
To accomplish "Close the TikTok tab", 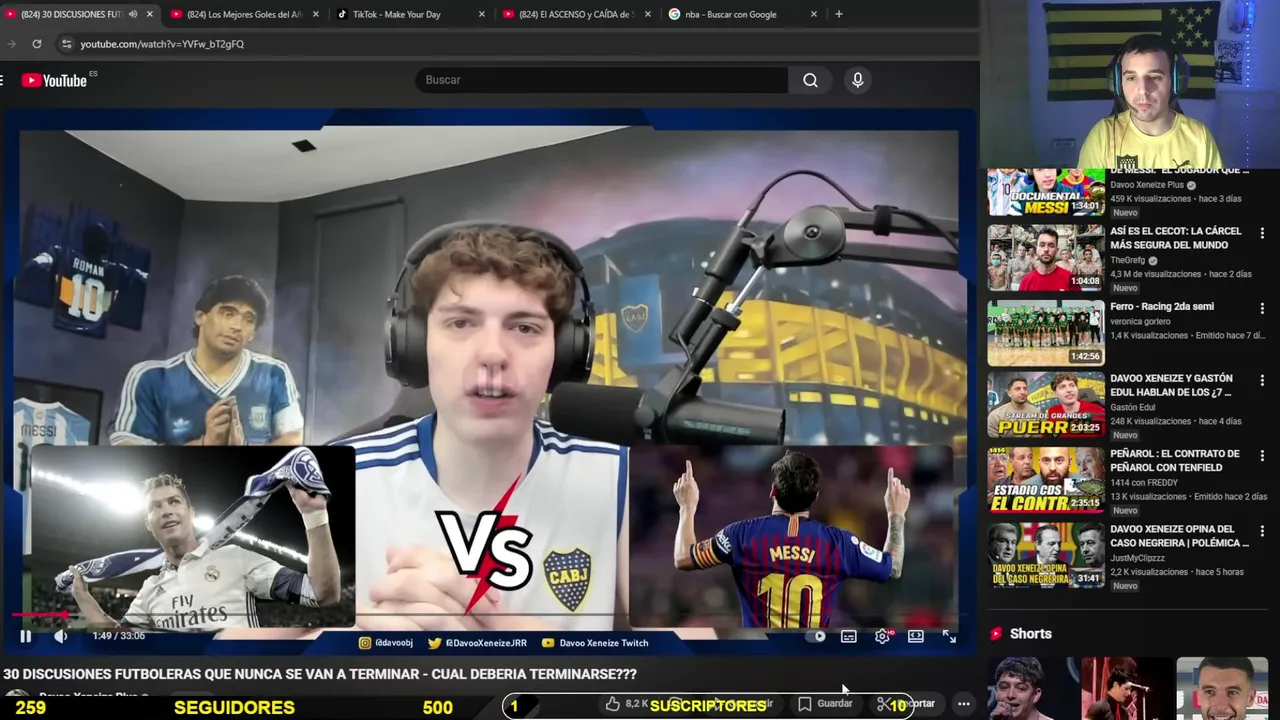I will (482, 14).
